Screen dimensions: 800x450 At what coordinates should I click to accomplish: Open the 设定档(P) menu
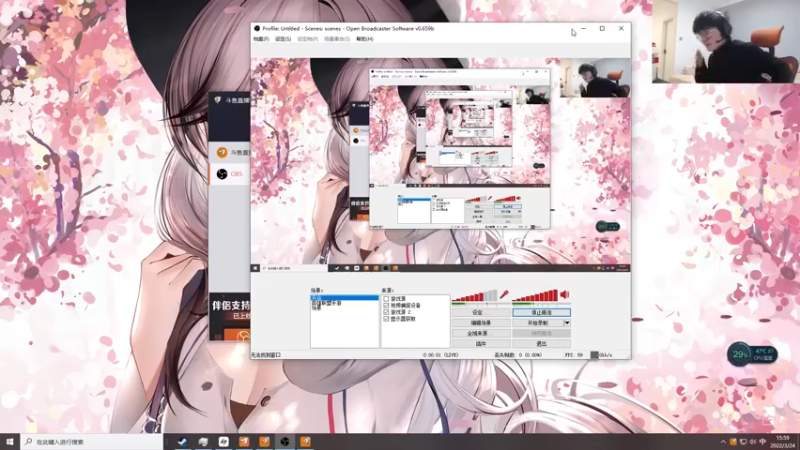click(x=308, y=39)
